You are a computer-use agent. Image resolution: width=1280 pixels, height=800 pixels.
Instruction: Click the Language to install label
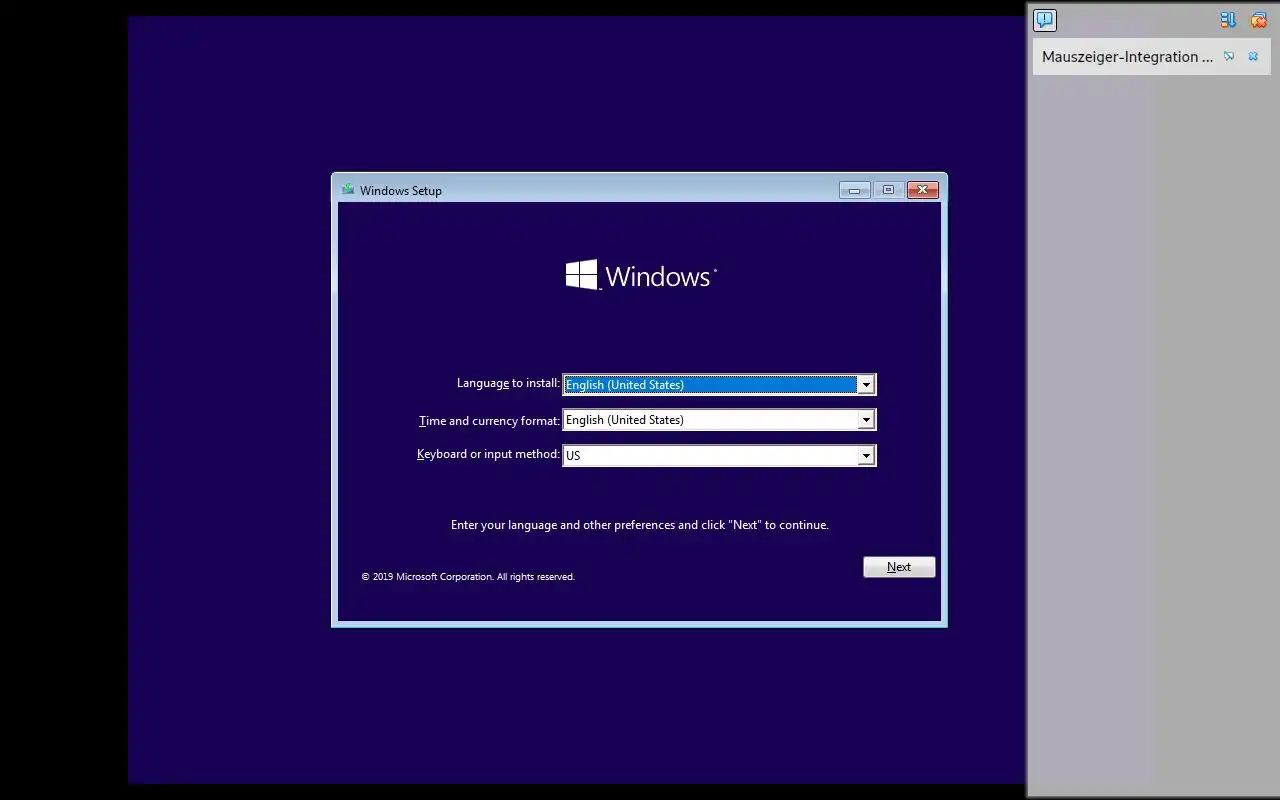click(508, 383)
